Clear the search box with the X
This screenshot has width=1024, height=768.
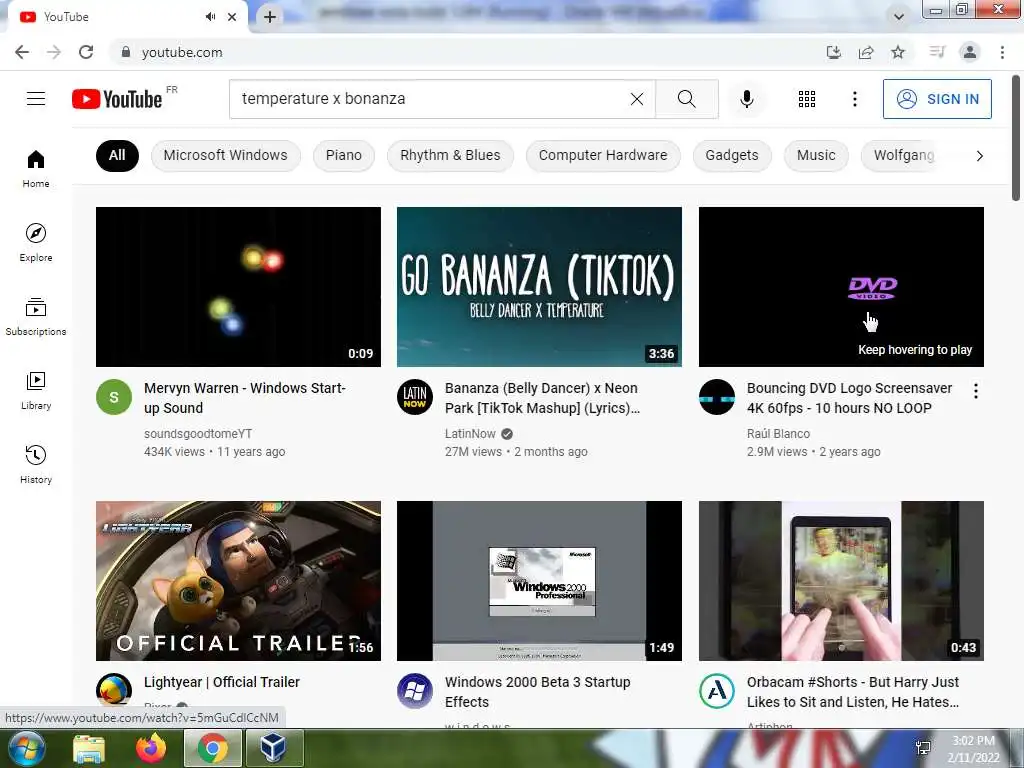pos(637,99)
